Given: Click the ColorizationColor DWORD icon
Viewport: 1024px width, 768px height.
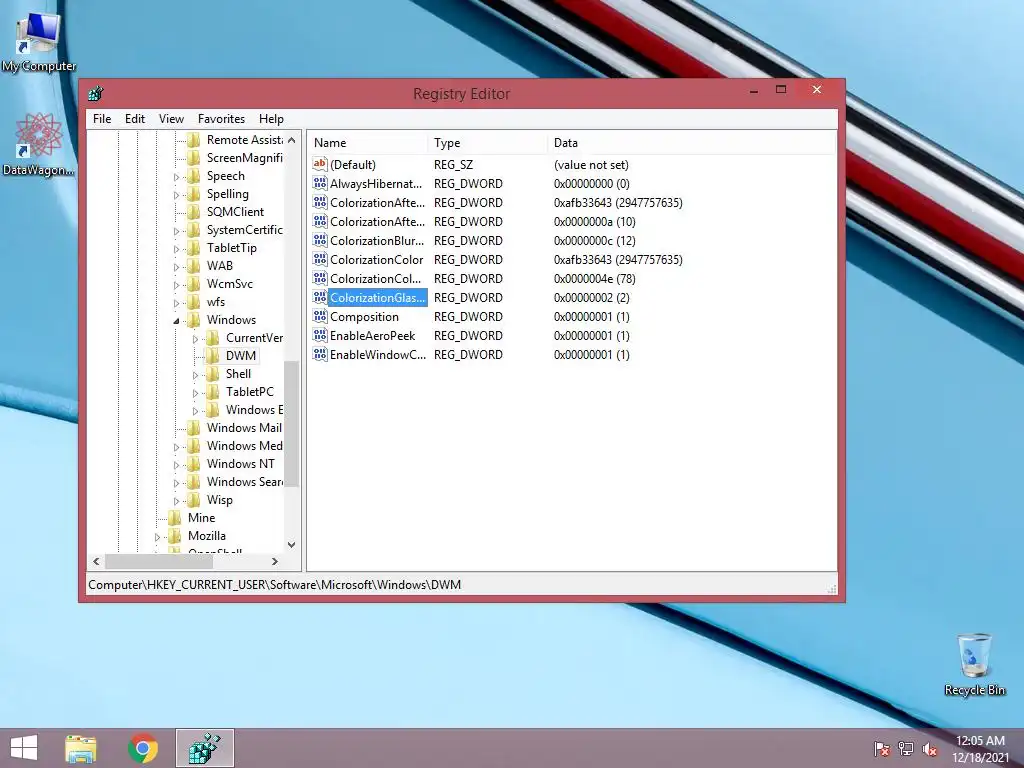Looking at the screenshot, I should tap(319, 259).
